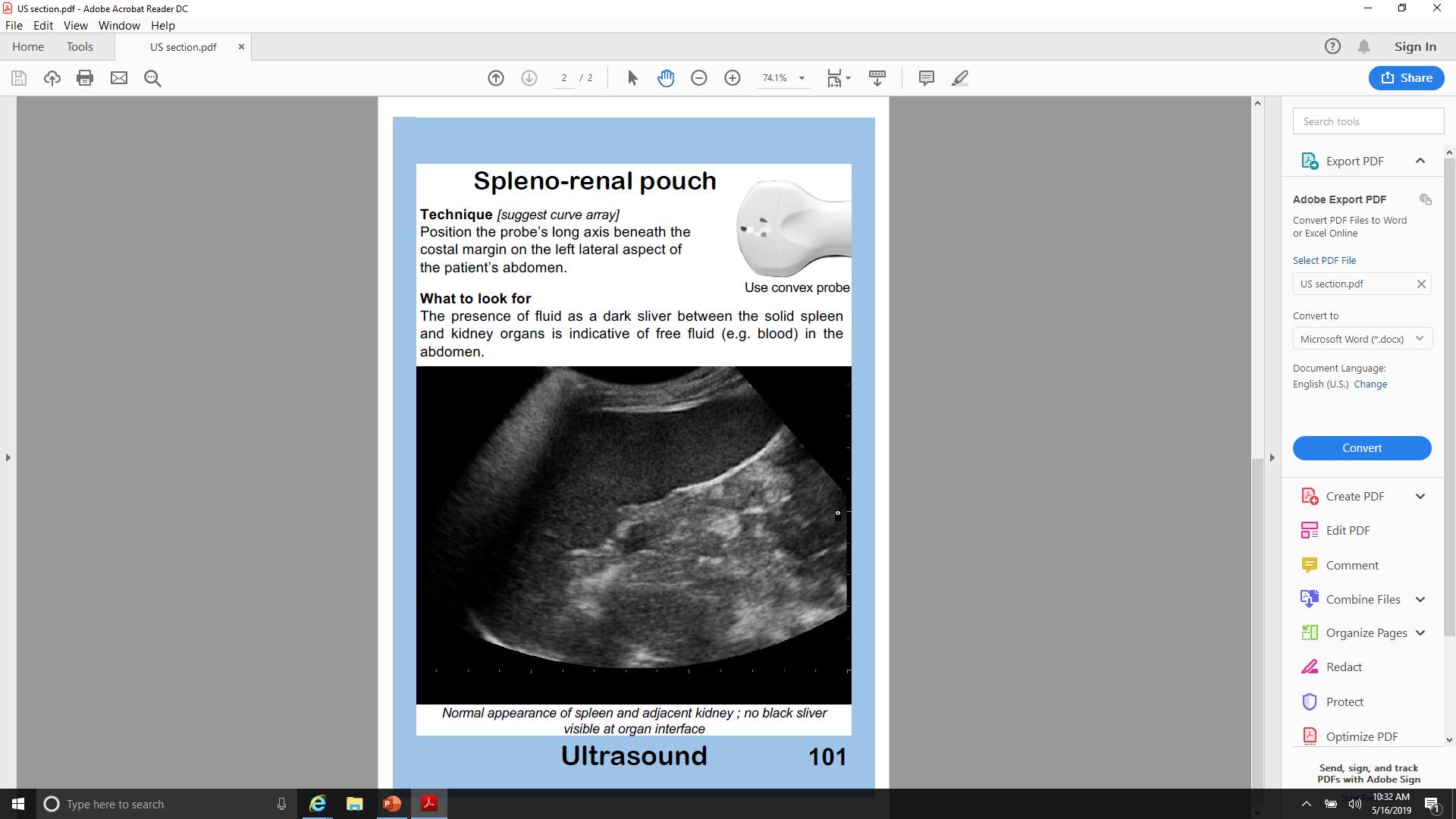This screenshot has height=819, width=1456.
Task: Click the zoom in plus icon
Action: (x=733, y=78)
